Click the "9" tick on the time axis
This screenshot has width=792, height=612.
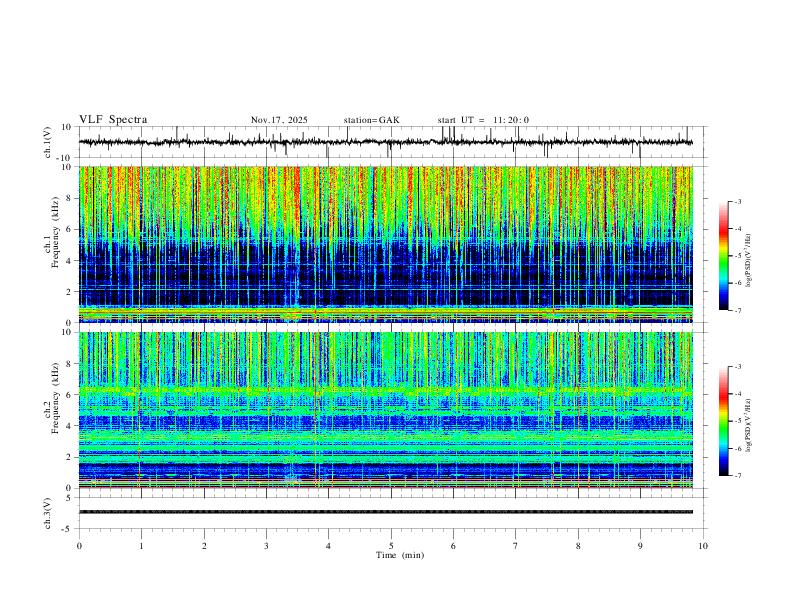point(640,546)
